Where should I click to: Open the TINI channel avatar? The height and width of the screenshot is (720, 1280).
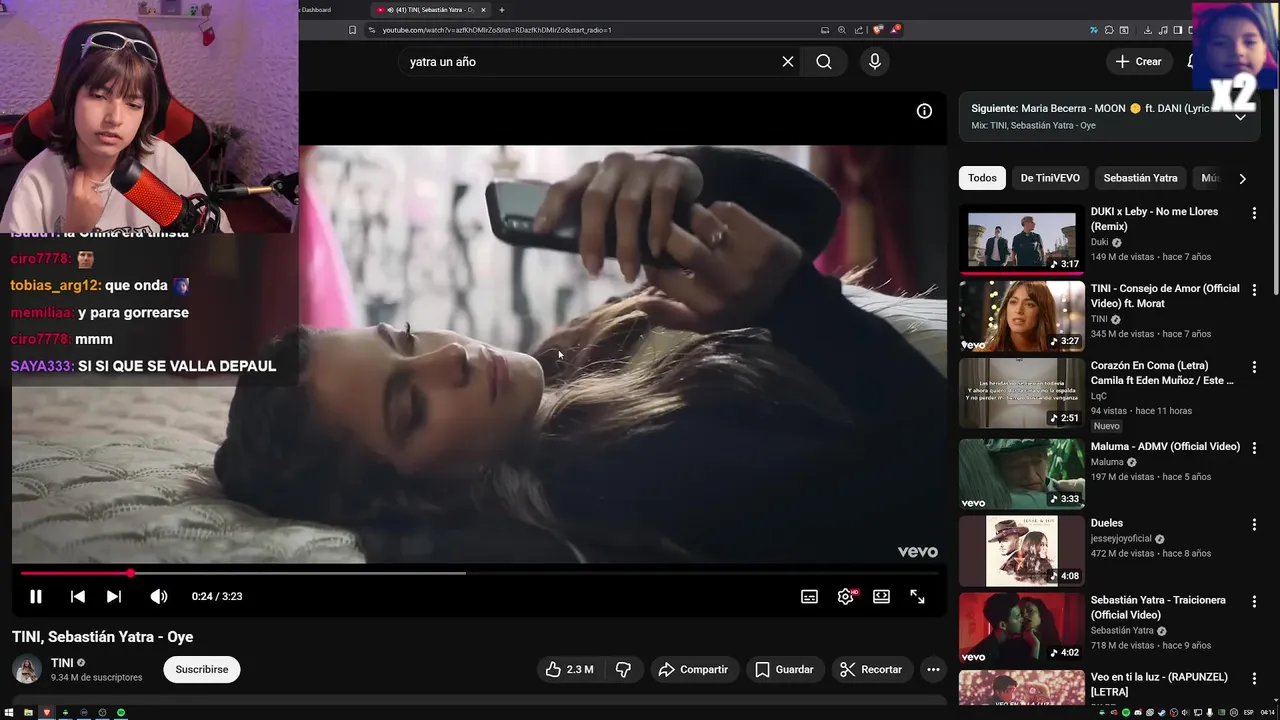pyautogui.click(x=27, y=670)
